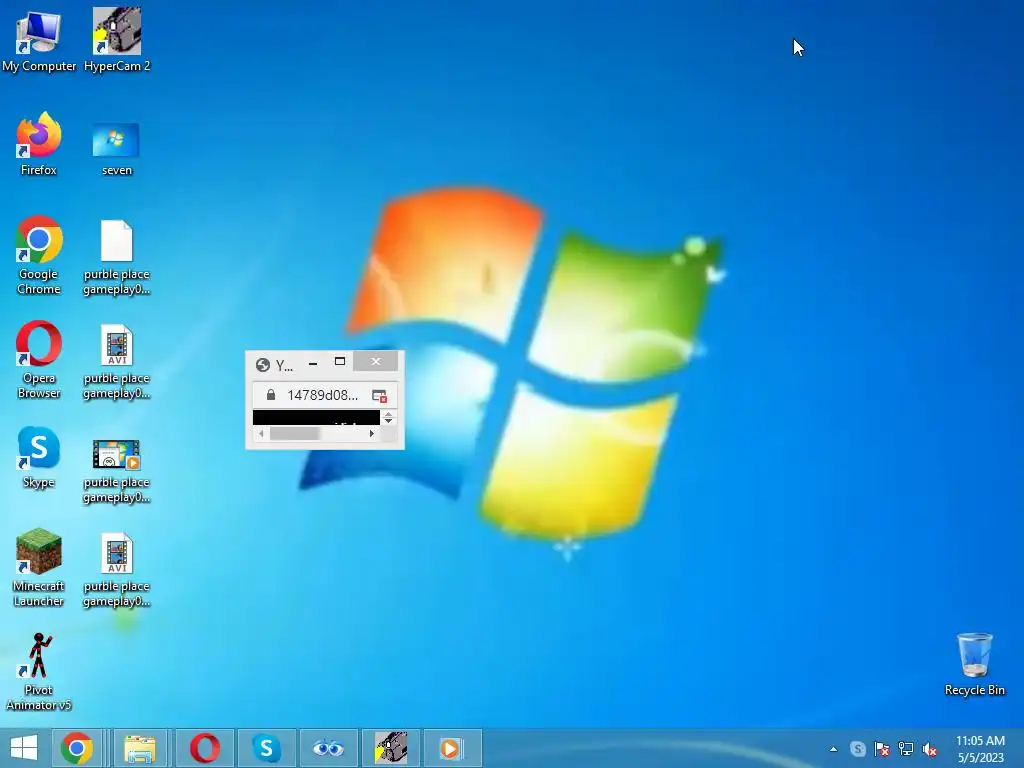
Task: Click the muted volume tray icon
Action: (x=929, y=749)
